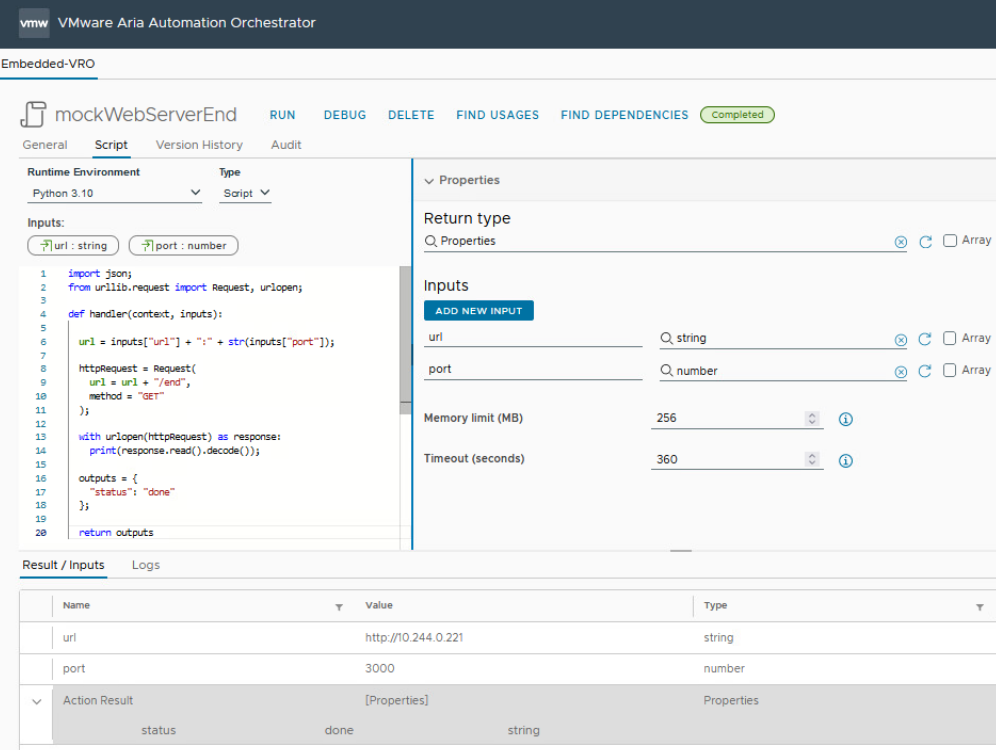Screen dimensions: 996x750
Task: Click search icon in Return type field
Action: click(431, 241)
